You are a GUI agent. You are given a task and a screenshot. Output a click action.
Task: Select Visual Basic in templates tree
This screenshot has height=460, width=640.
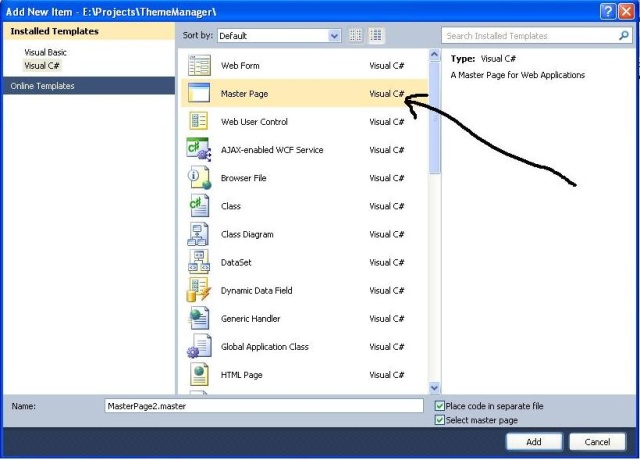click(x=45, y=52)
